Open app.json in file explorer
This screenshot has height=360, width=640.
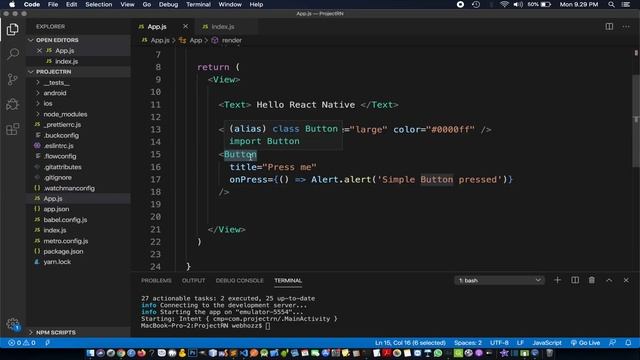pos(56,209)
